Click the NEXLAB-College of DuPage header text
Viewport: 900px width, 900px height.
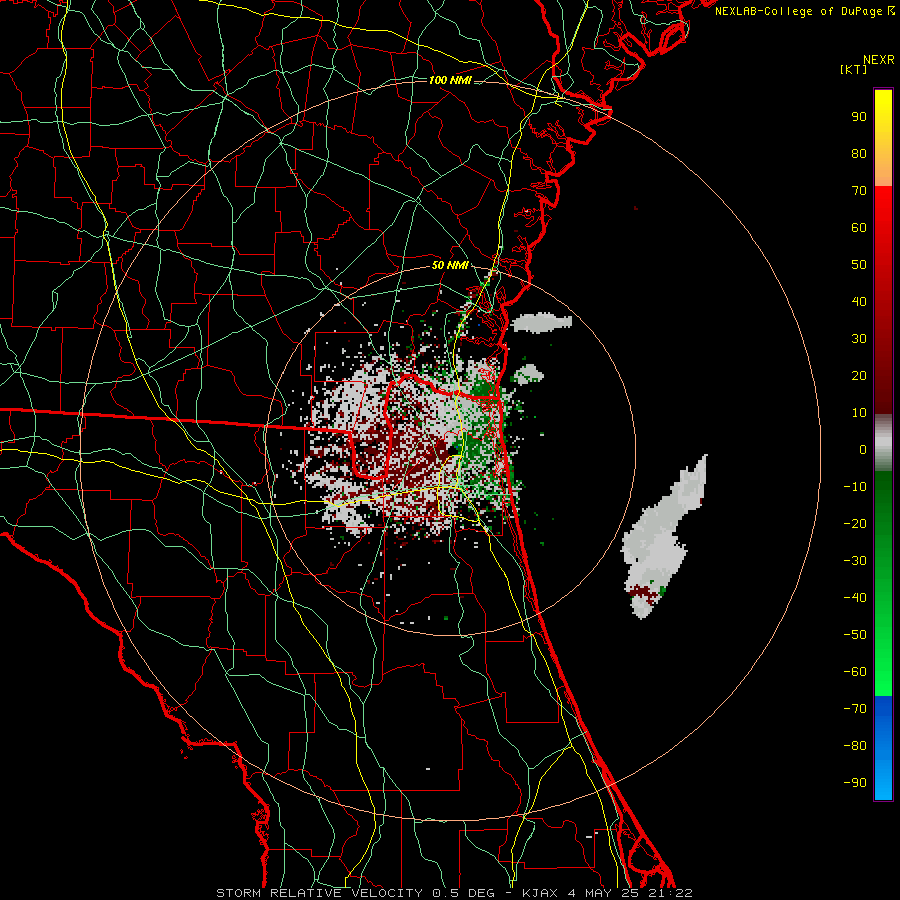(x=804, y=11)
